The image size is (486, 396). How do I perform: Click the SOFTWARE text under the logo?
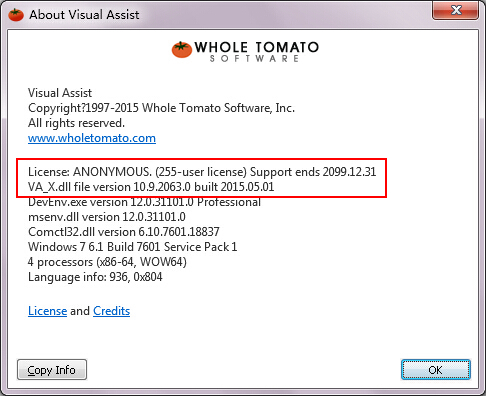click(x=254, y=59)
